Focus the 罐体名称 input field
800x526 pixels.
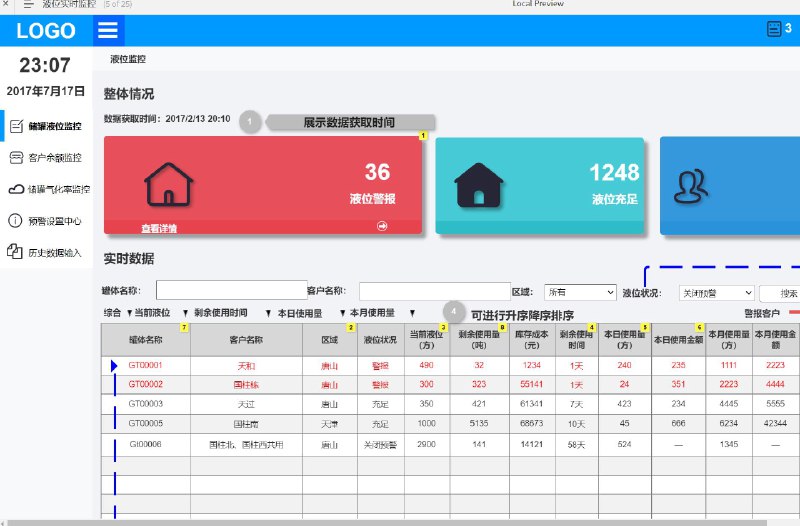point(232,290)
